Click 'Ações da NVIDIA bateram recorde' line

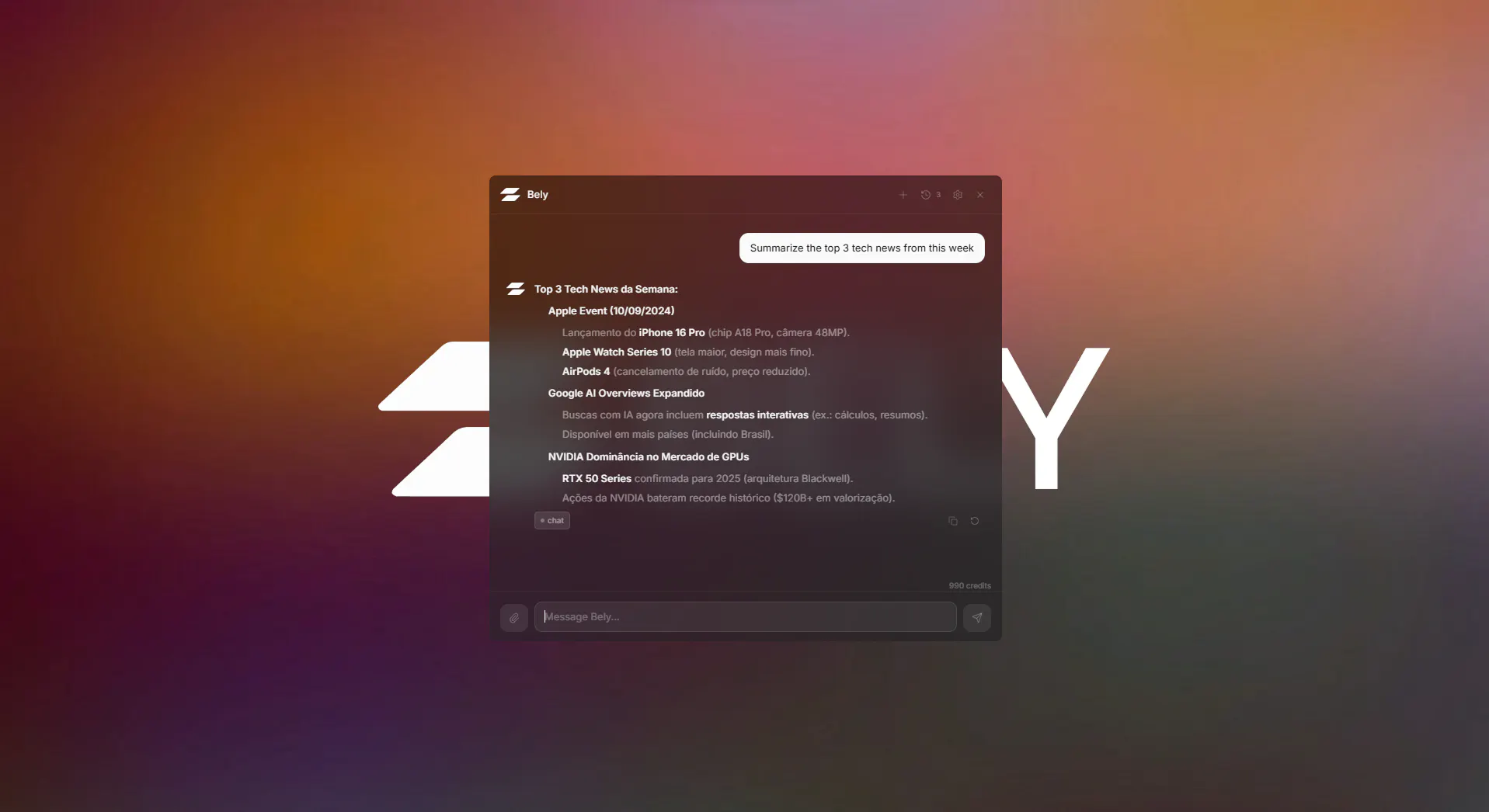tap(729, 498)
